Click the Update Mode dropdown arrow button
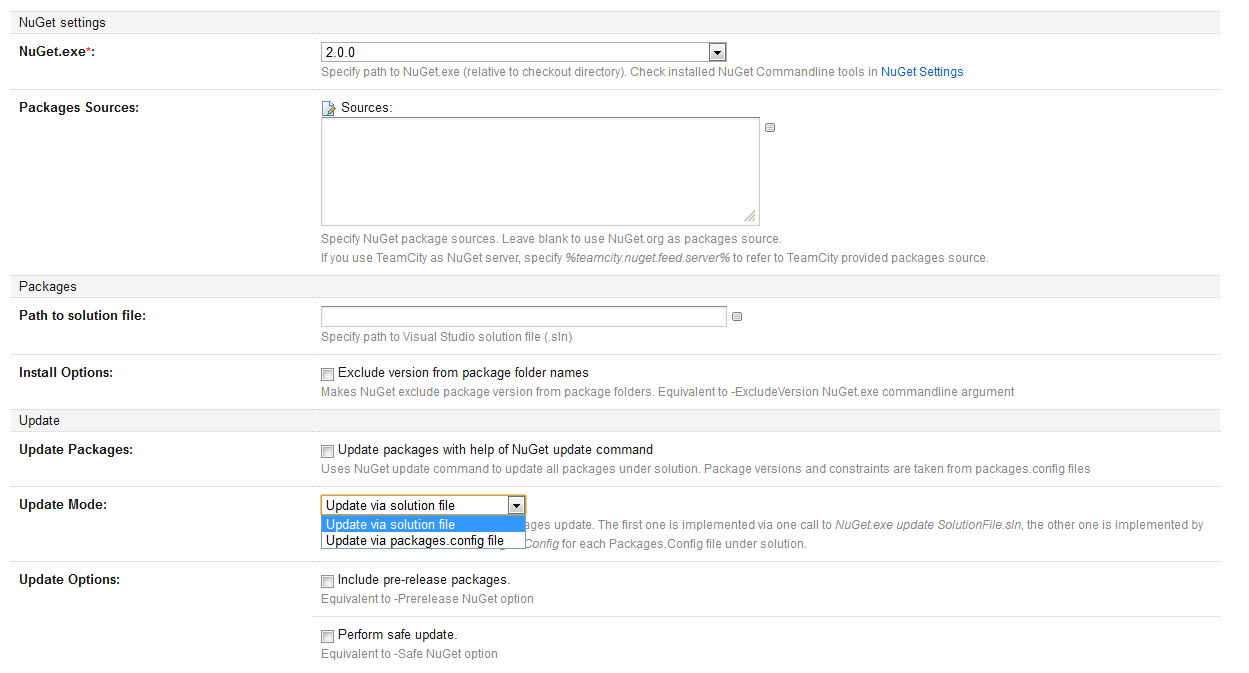The height and width of the screenshot is (673, 1249). 516,505
